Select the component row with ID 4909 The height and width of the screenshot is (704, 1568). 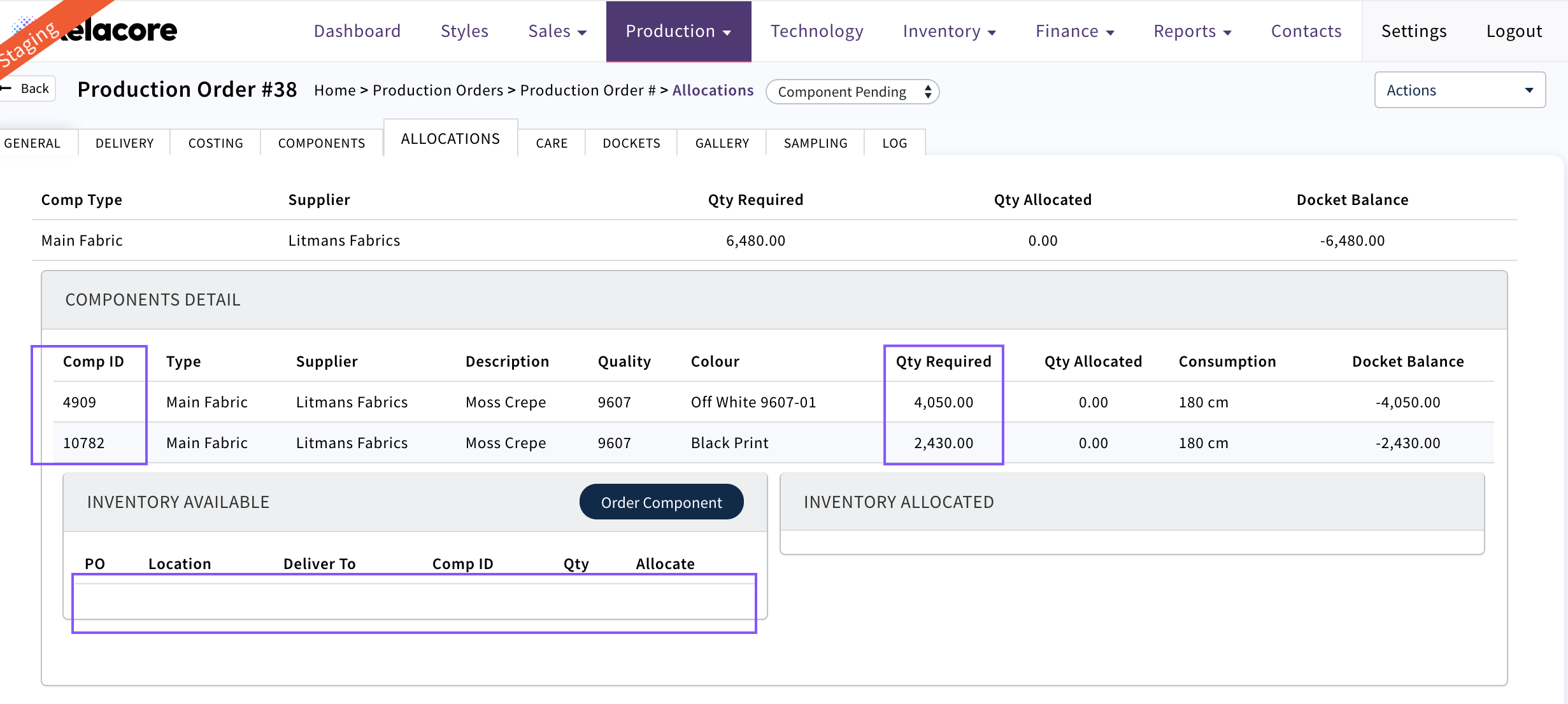(x=80, y=402)
